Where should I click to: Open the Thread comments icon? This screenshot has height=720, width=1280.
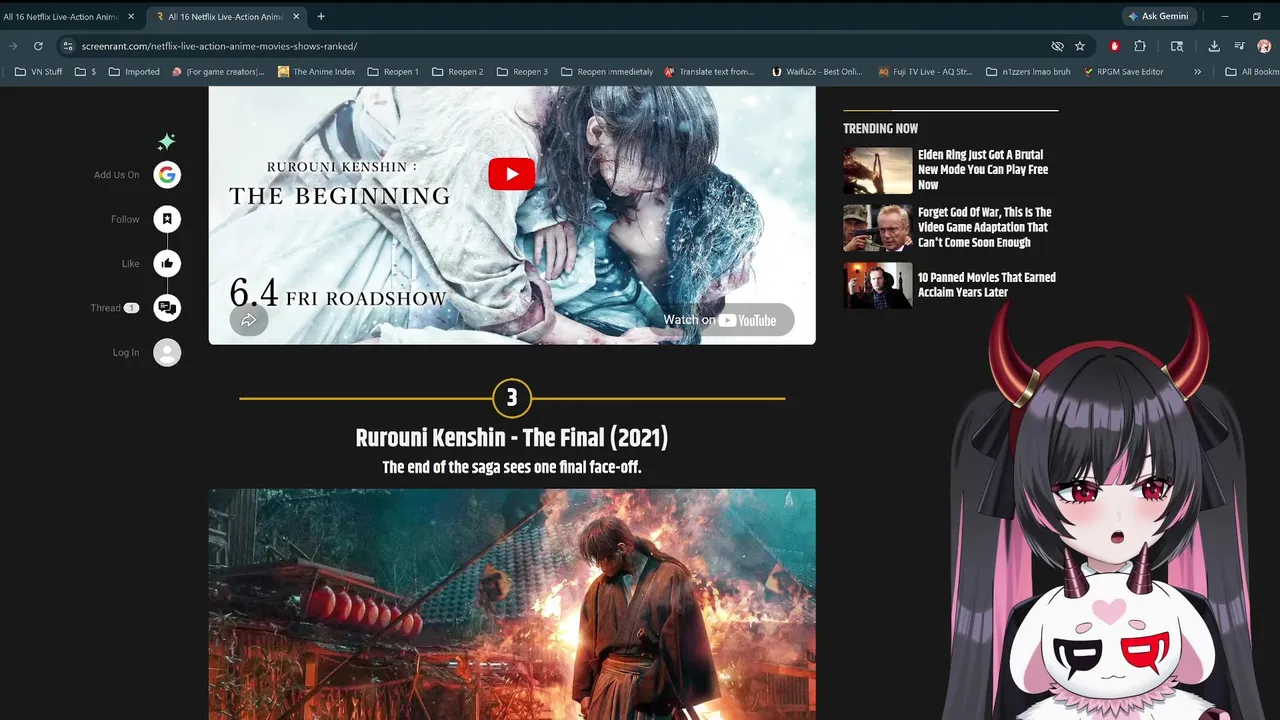[x=167, y=308]
